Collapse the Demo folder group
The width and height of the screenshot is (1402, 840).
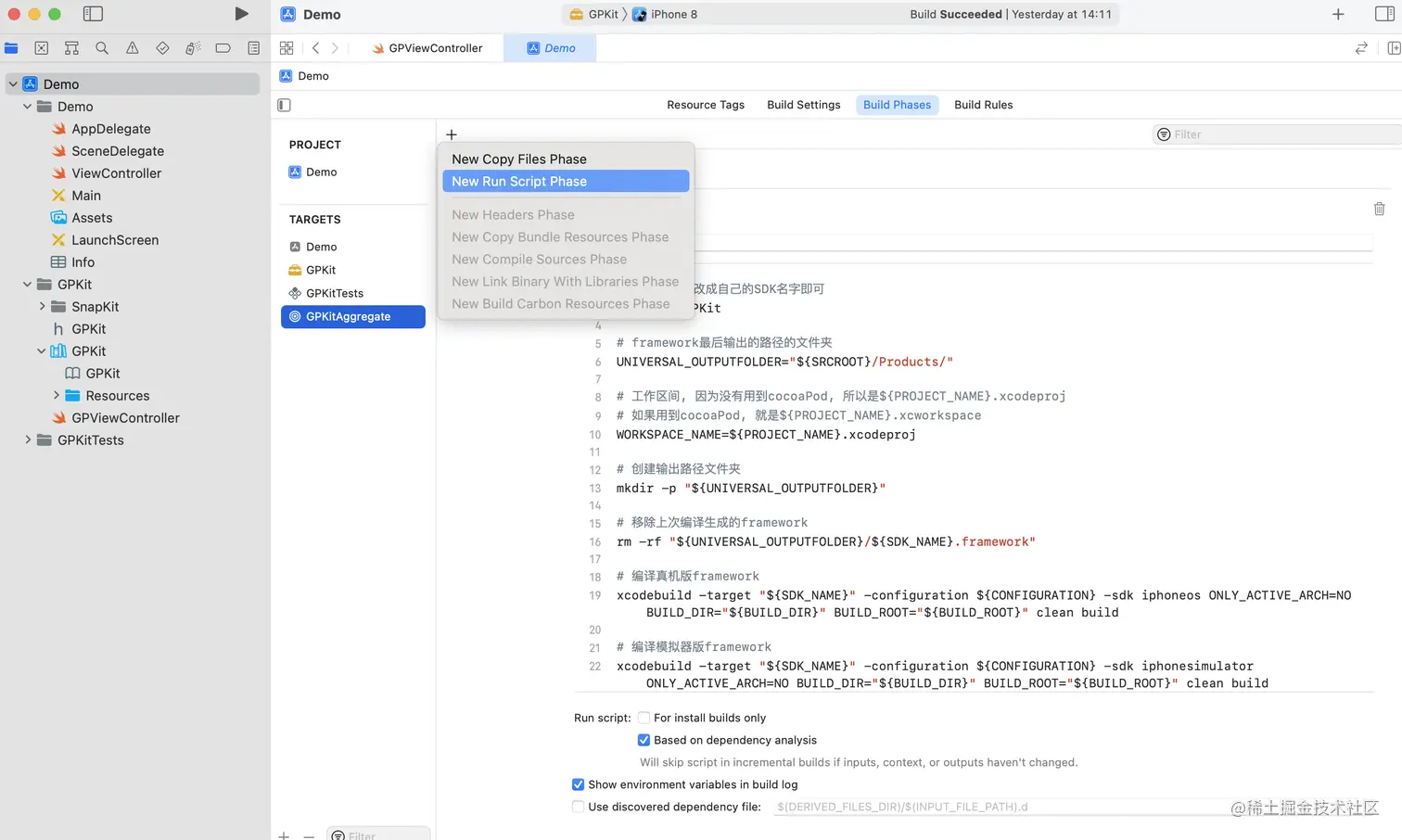click(x=28, y=107)
